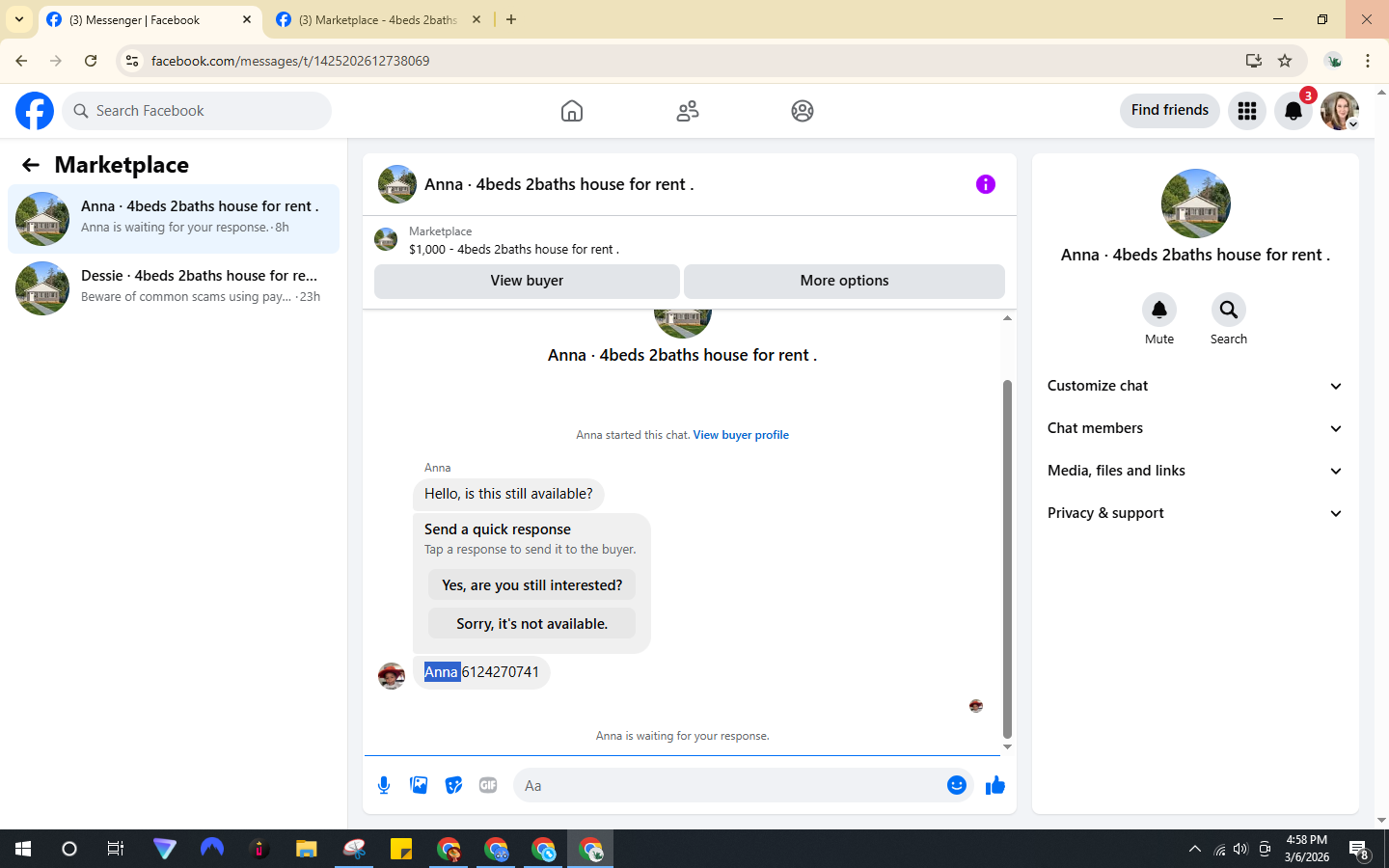Open the Friends icon in top navigation
This screenshot has height=868, width=1389.
tap(688, 111)
